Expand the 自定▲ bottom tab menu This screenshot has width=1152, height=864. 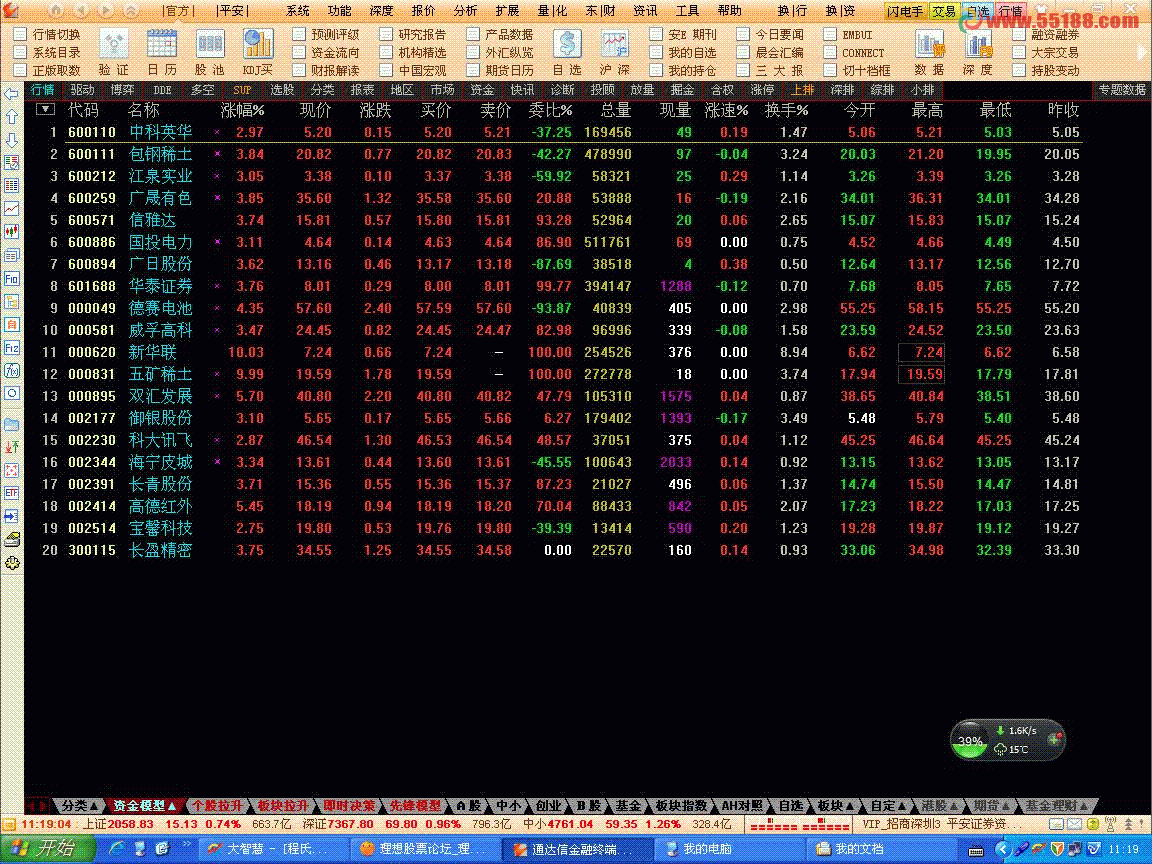(888, 806)
